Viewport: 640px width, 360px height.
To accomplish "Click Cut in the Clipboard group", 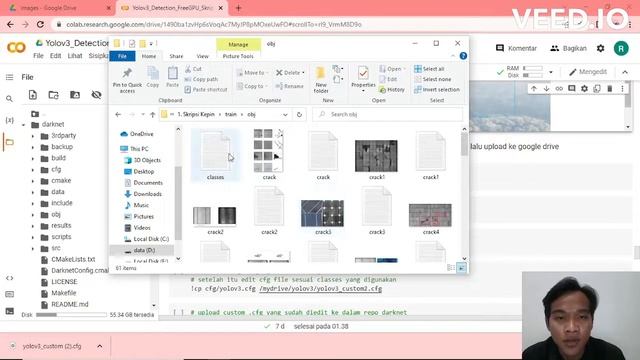I will pos(193,69).
